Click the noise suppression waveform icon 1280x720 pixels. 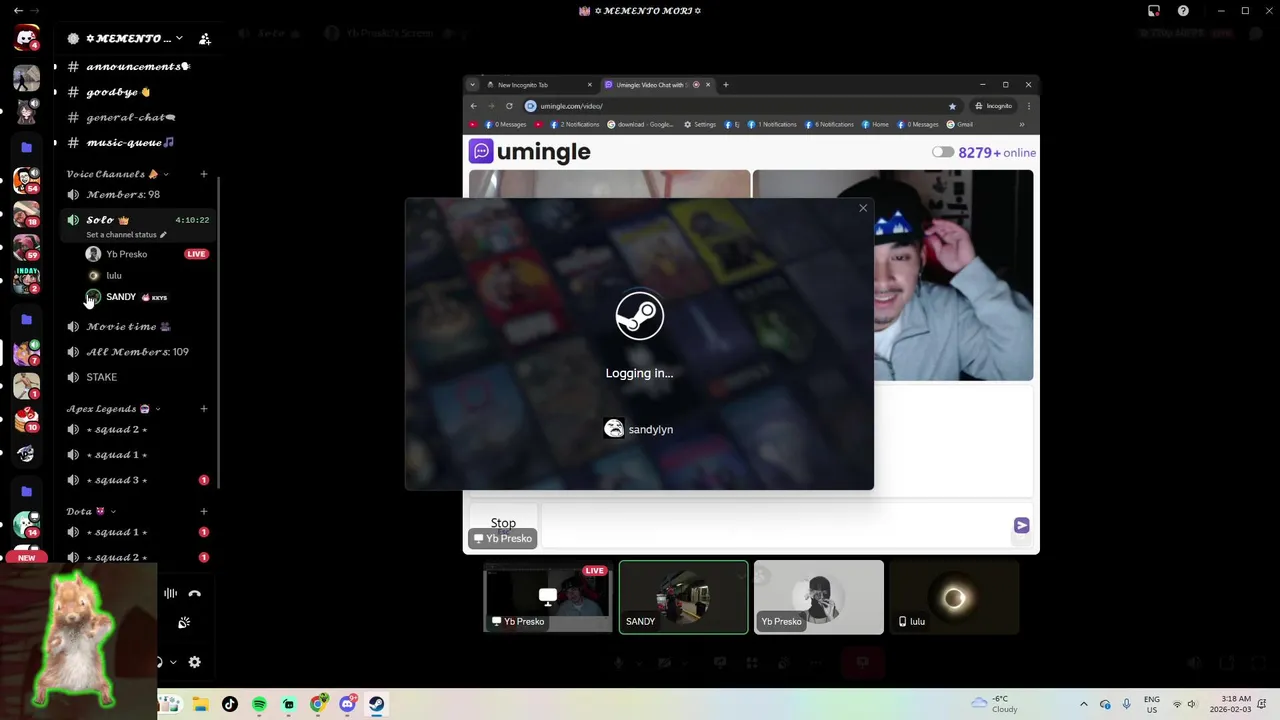[x=170, y=593]
